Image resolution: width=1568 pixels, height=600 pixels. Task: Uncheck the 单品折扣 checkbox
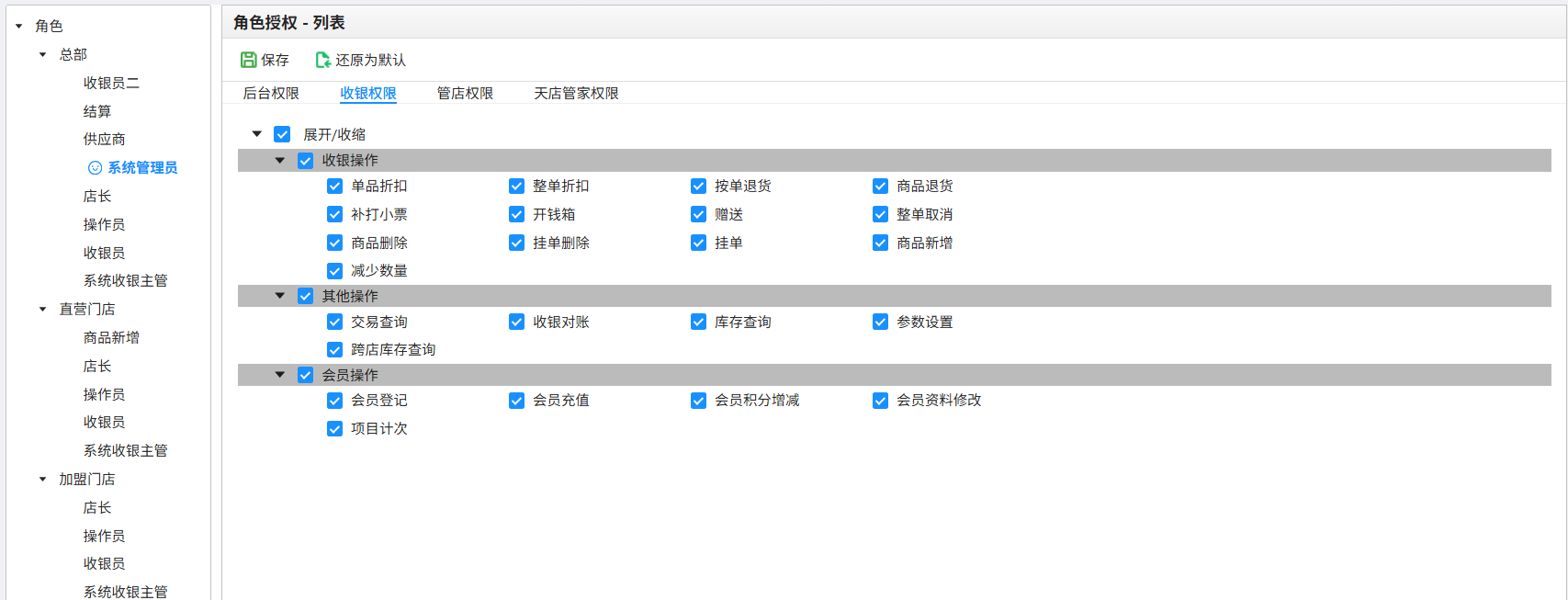click(335, 187)
